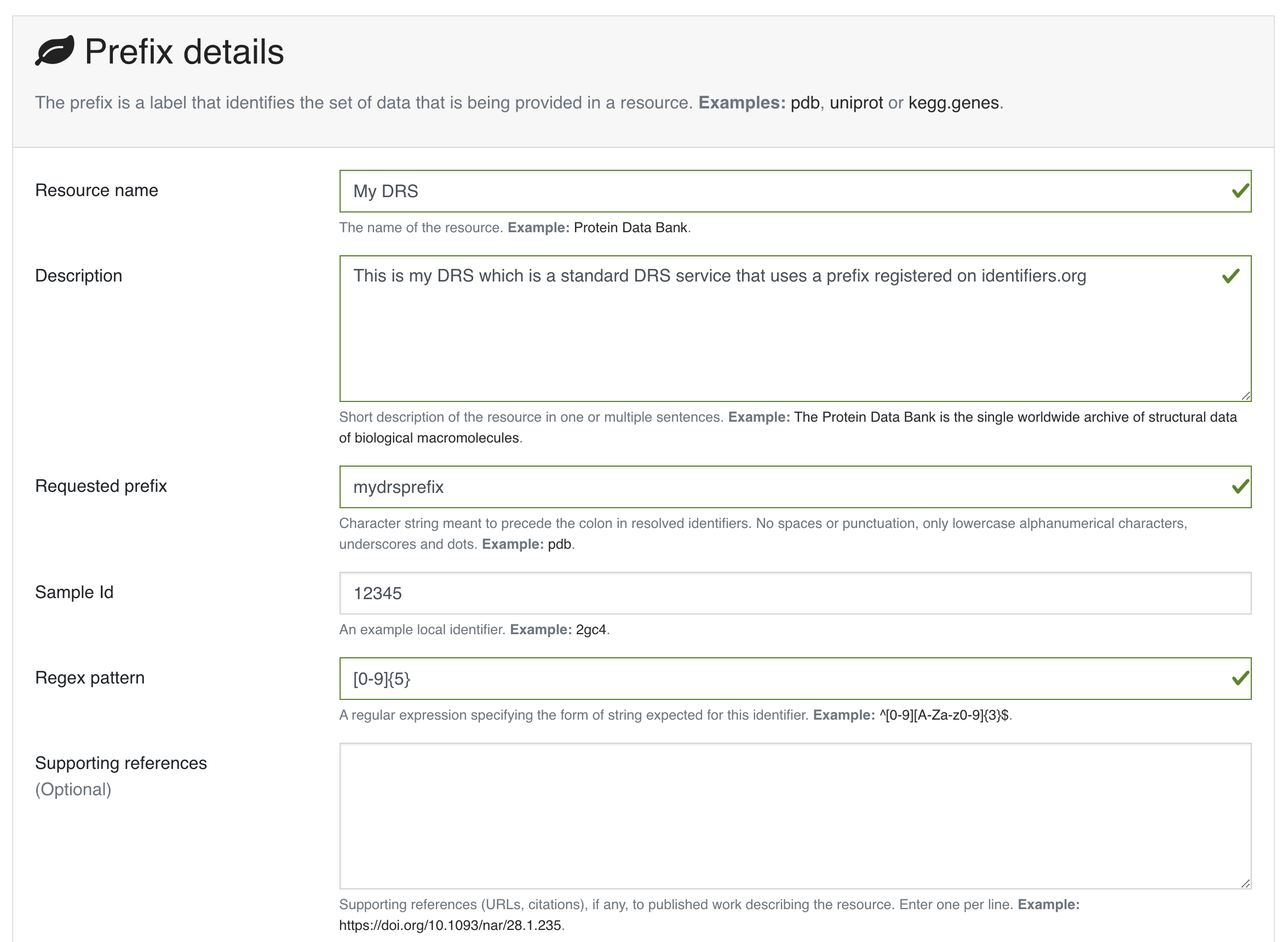Click the green checkmark in Description box
The height and width of the screenshot is (942, 1288).
(x=1231, y=276)
